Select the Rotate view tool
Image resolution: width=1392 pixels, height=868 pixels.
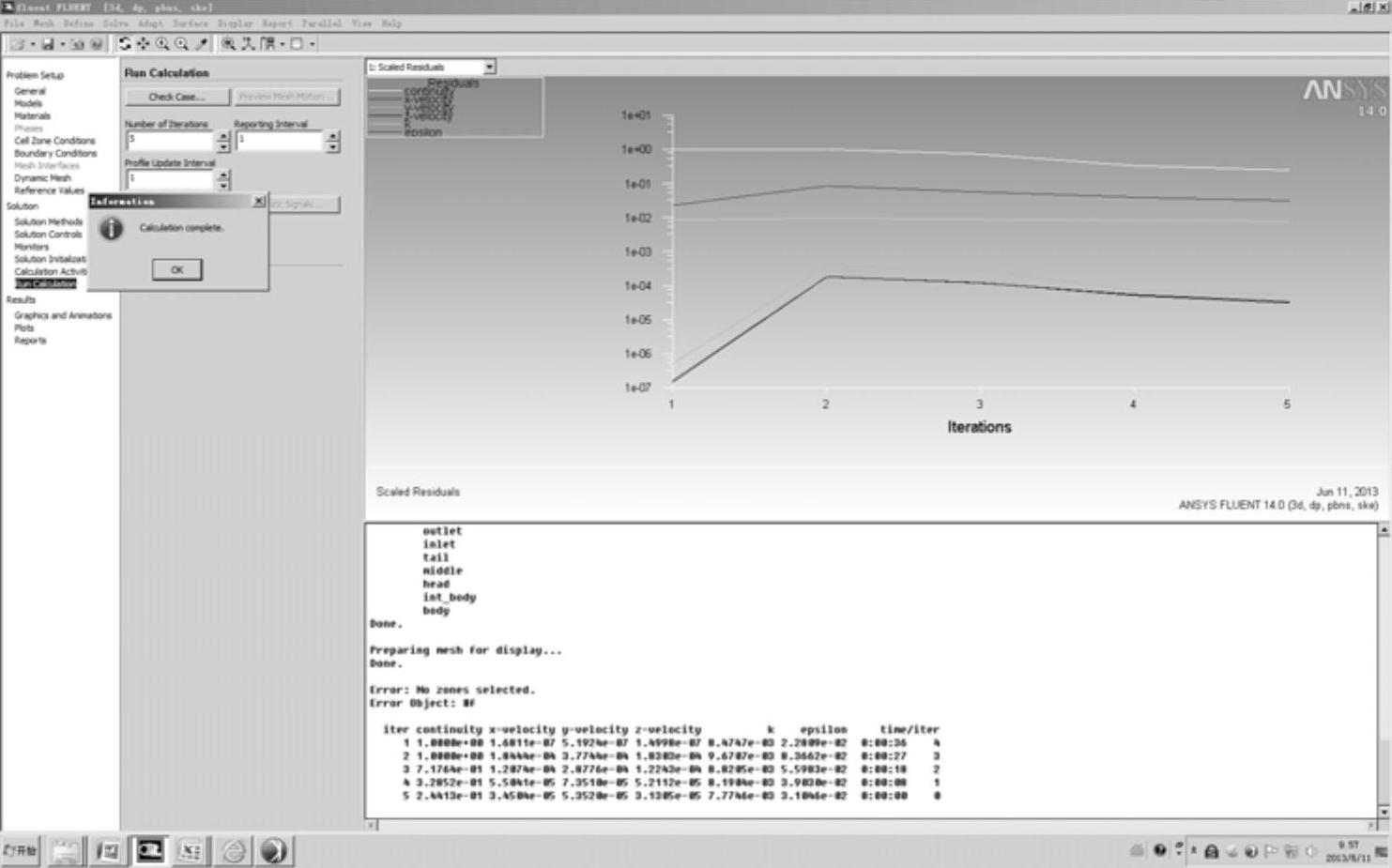click(x=125, y=44)
